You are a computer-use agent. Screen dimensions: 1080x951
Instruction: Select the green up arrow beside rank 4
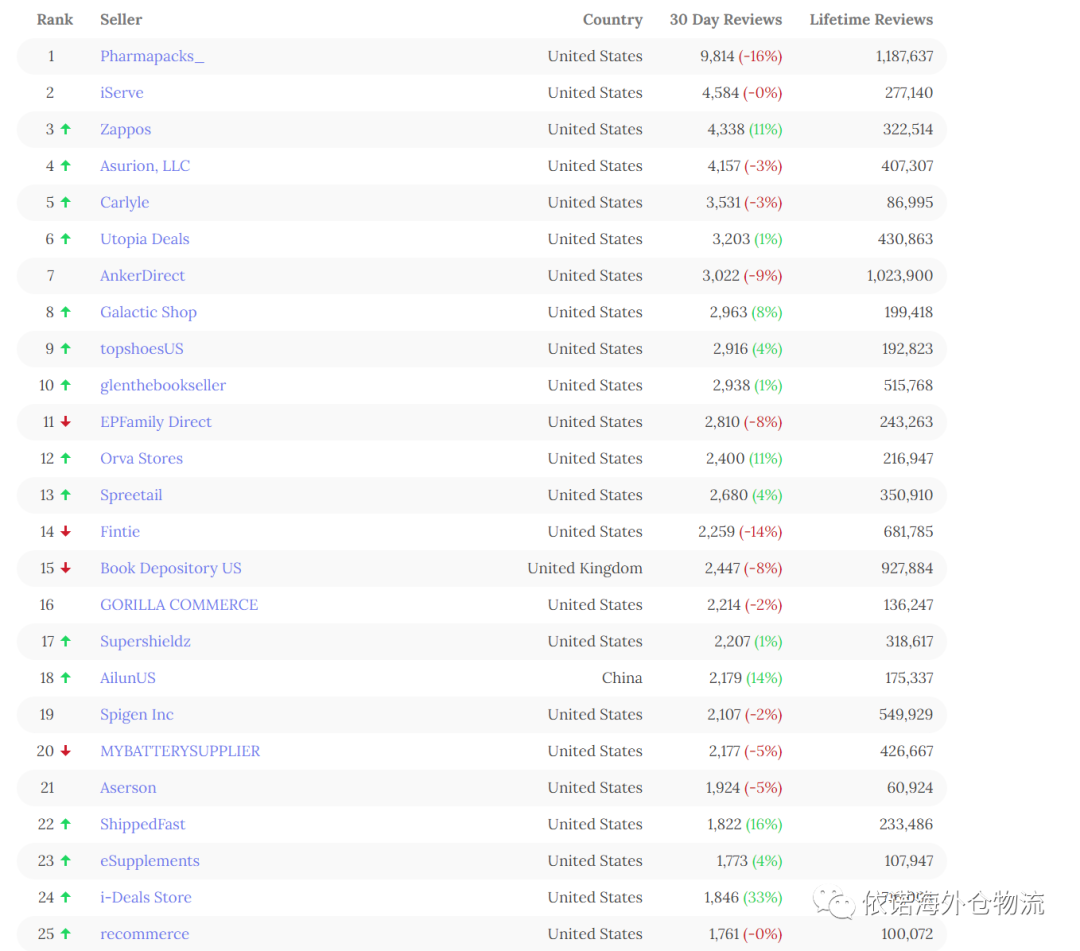click(66, 165)
